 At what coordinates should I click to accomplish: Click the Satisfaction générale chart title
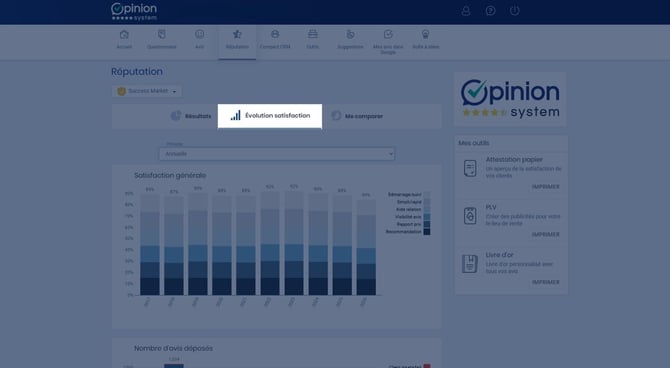tap(170, 175)
